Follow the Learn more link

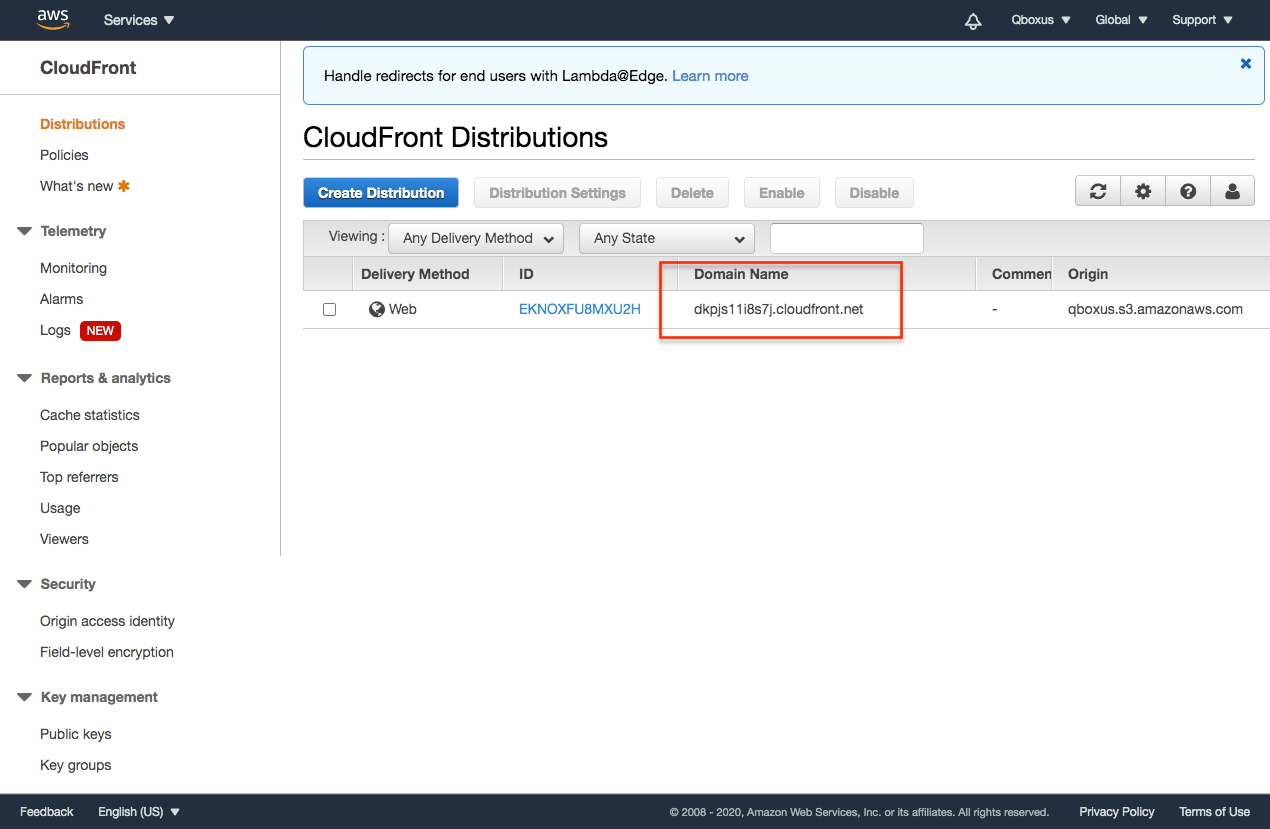710,76
